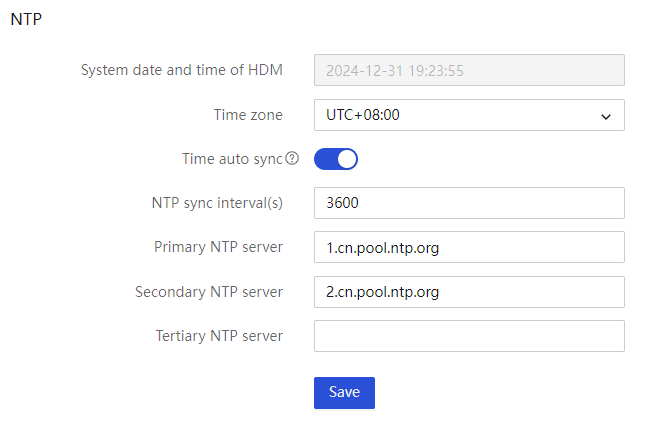Click the help icon beside Time auto sync

292,159
